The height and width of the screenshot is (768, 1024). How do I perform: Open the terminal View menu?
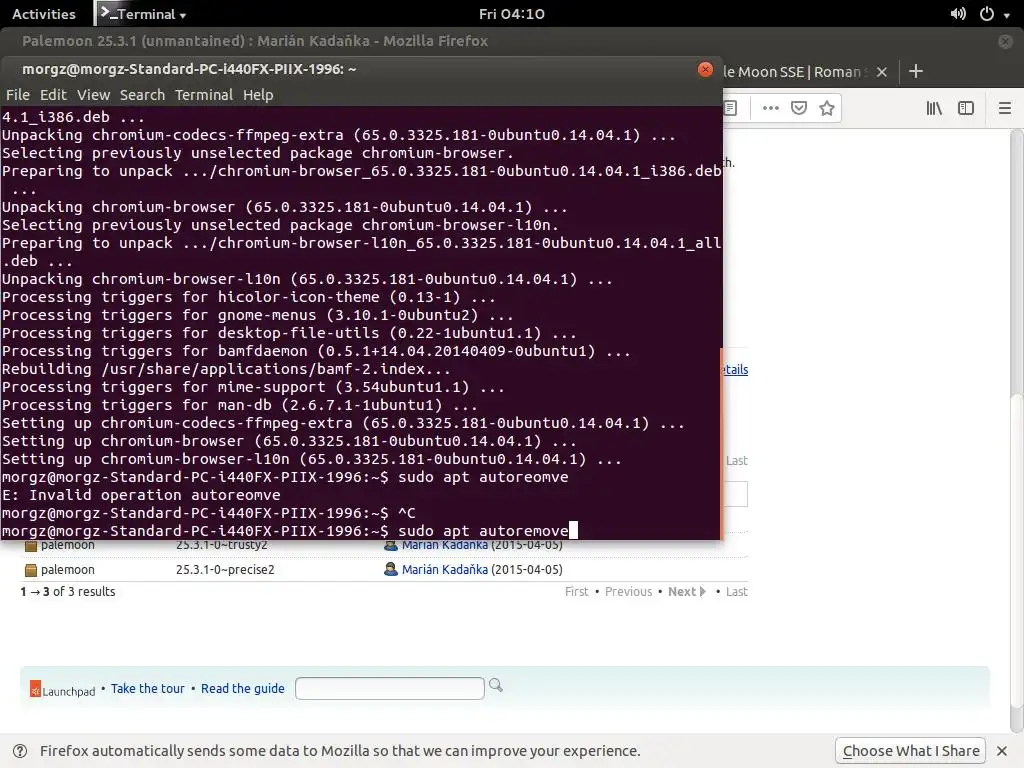click(93, 95)
